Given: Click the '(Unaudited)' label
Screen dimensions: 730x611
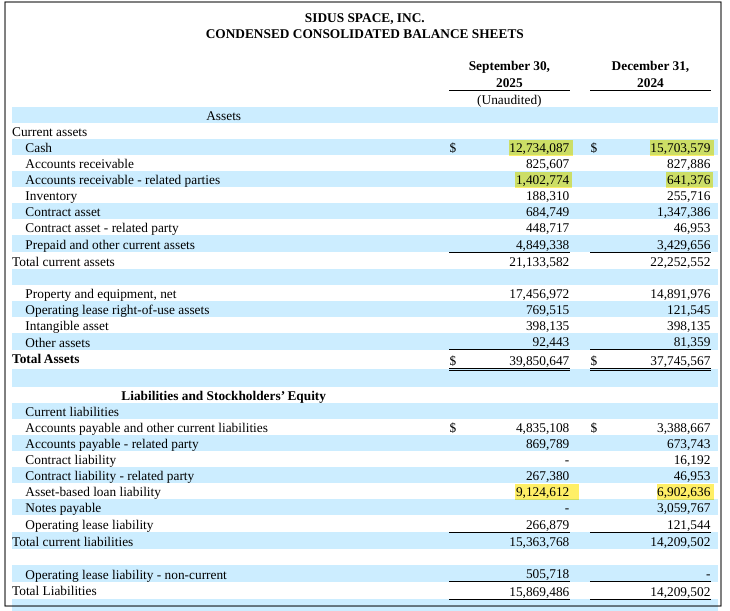Looking at the screenshot, I should [509, 100].
